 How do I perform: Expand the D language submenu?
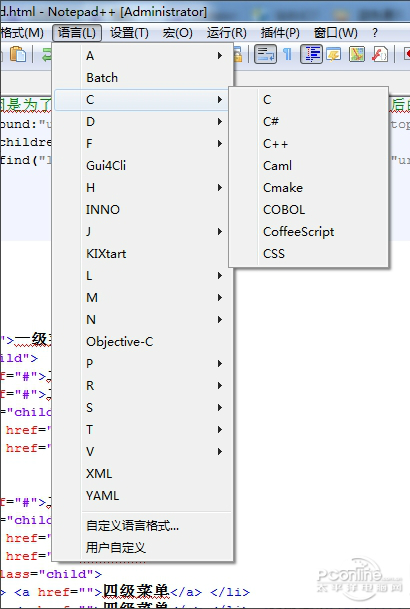point(143,122)
